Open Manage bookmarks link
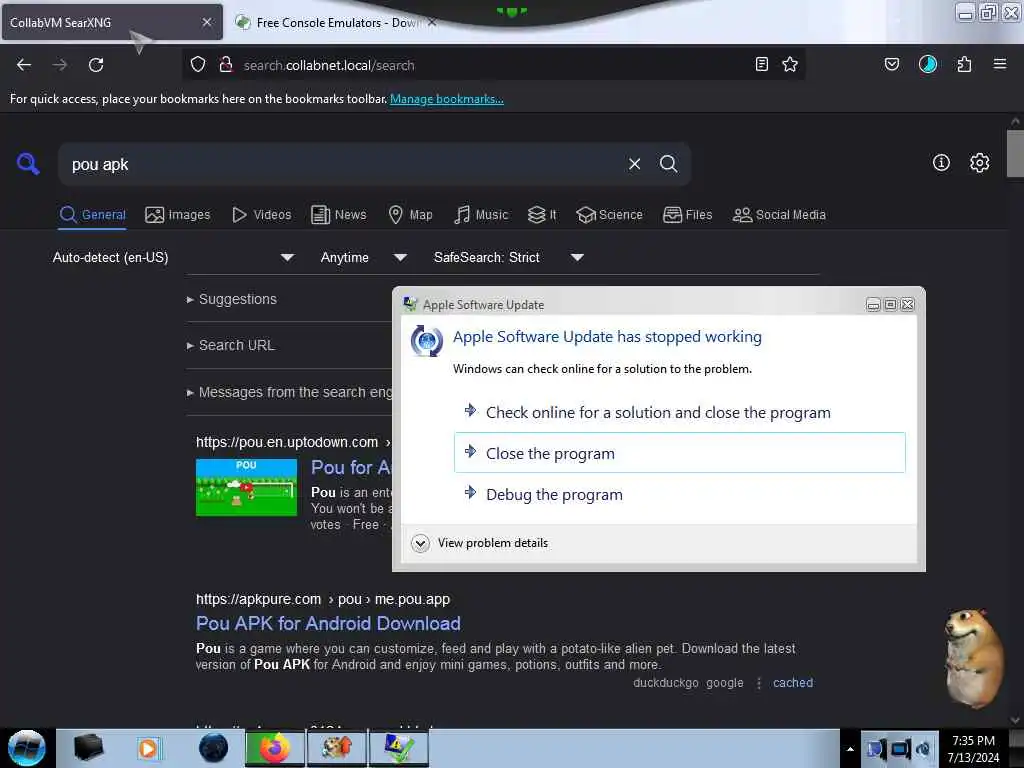Viewport: 1024px width, 768px height. tap(447, 99)
